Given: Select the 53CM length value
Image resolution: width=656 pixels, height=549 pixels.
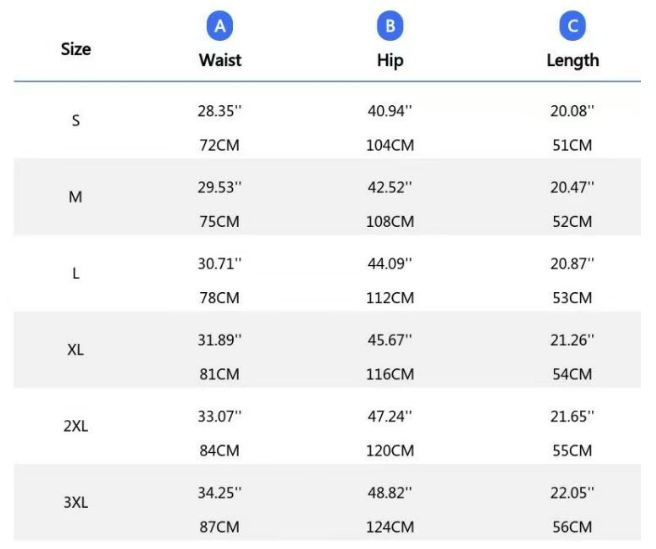Looking at the screenshot, I should click(x=572, y=298).
